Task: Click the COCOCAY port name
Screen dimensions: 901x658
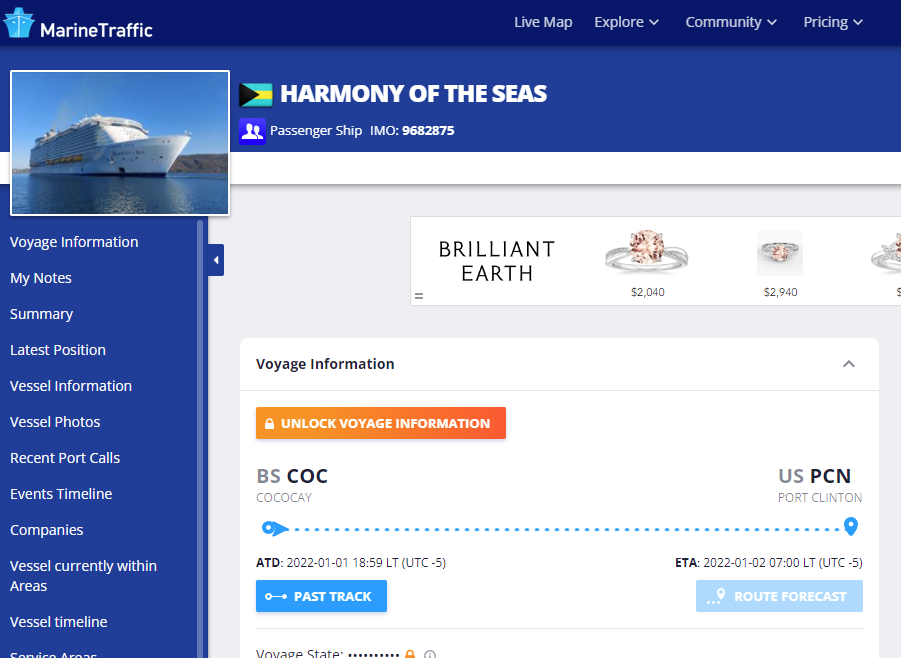Action: pos(284,498)
